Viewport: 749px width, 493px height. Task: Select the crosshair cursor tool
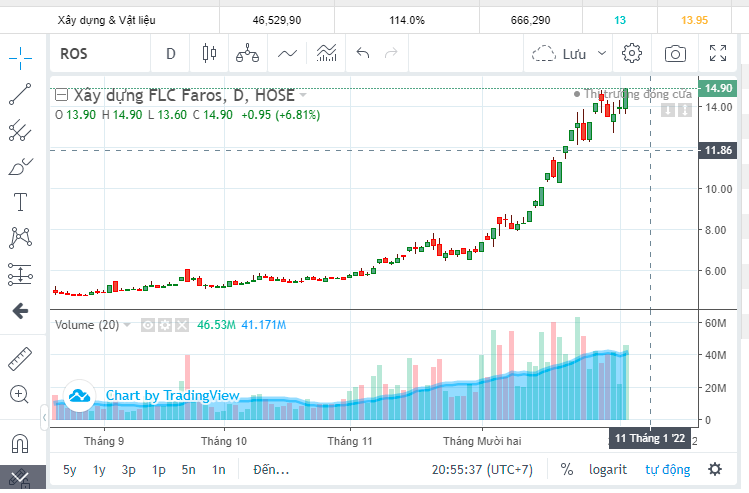click(x=20, y=58)
